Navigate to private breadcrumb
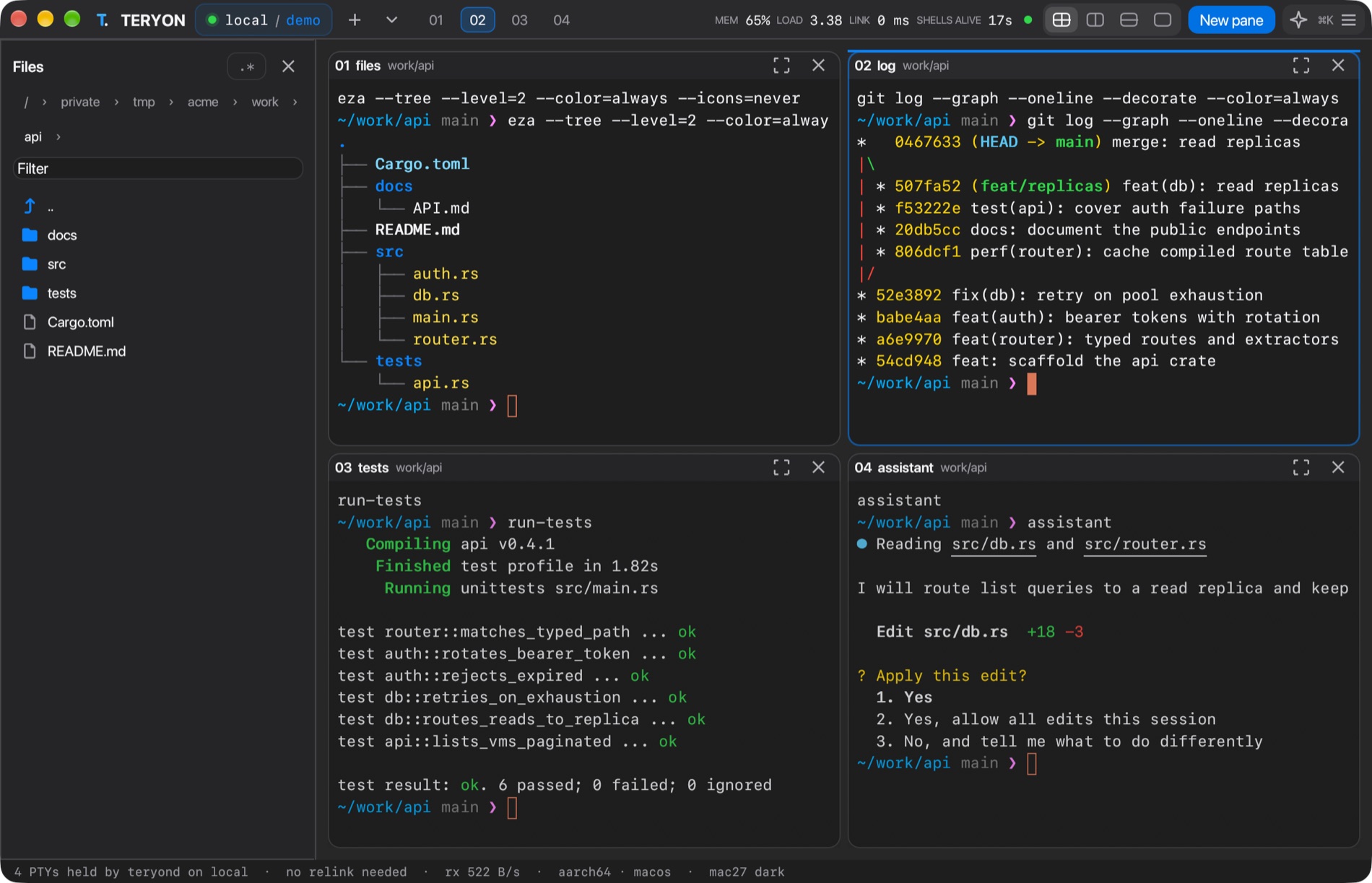Viewport: 1372px width, 883px height. click(80, 102)
